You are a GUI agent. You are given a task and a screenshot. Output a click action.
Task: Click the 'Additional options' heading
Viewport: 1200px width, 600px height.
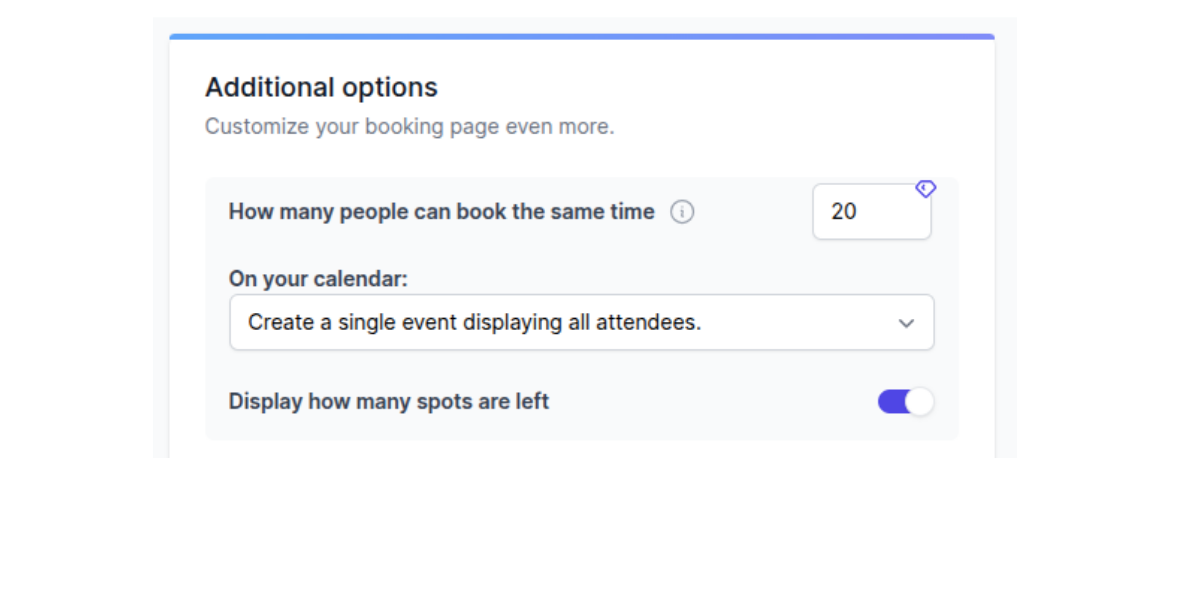pos(320,87)
